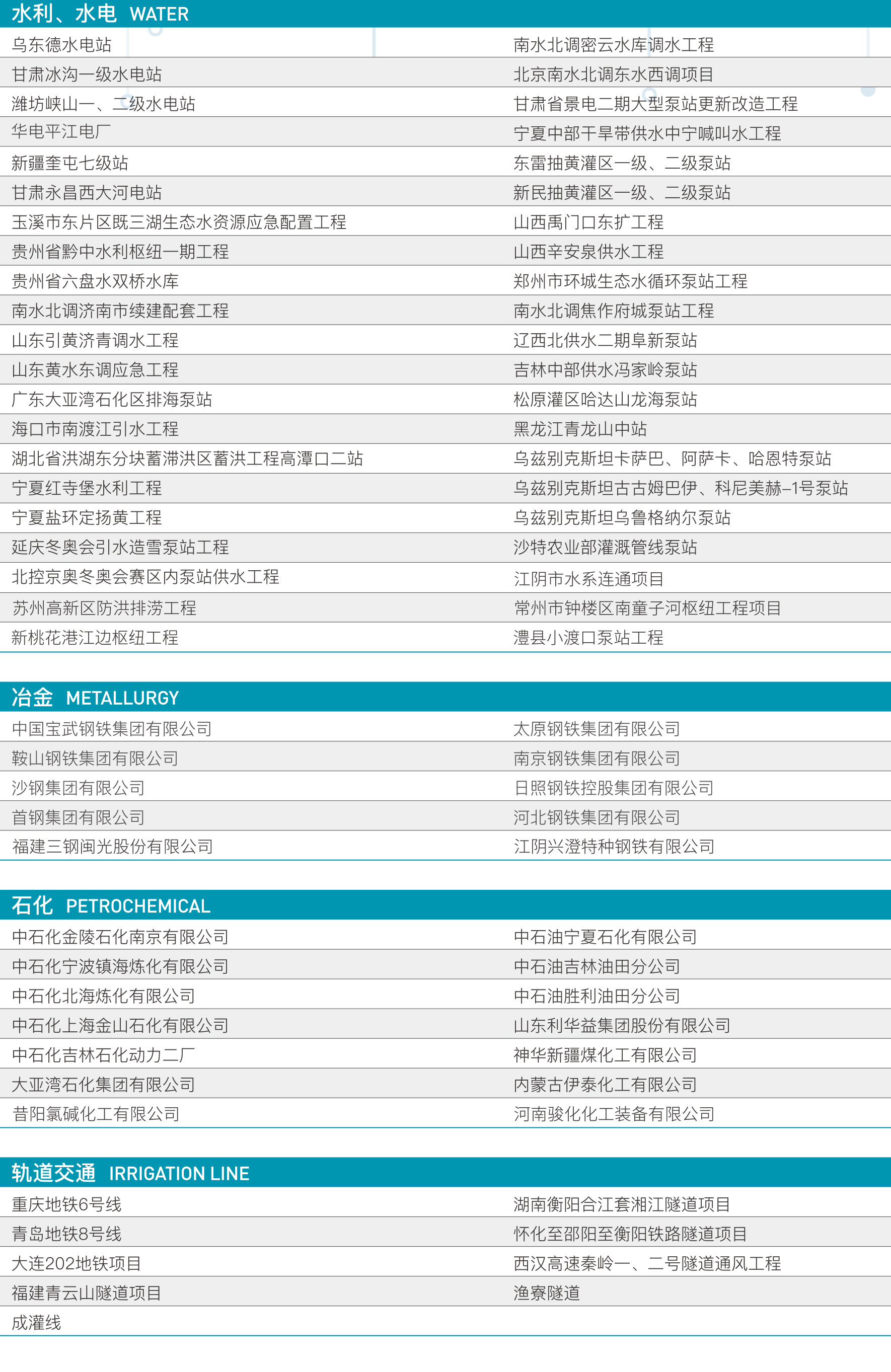Click 黑龙江青龙山中站
Image resolution: width=891 pixels, height=1372 pixels.
[x=580, y=429]
